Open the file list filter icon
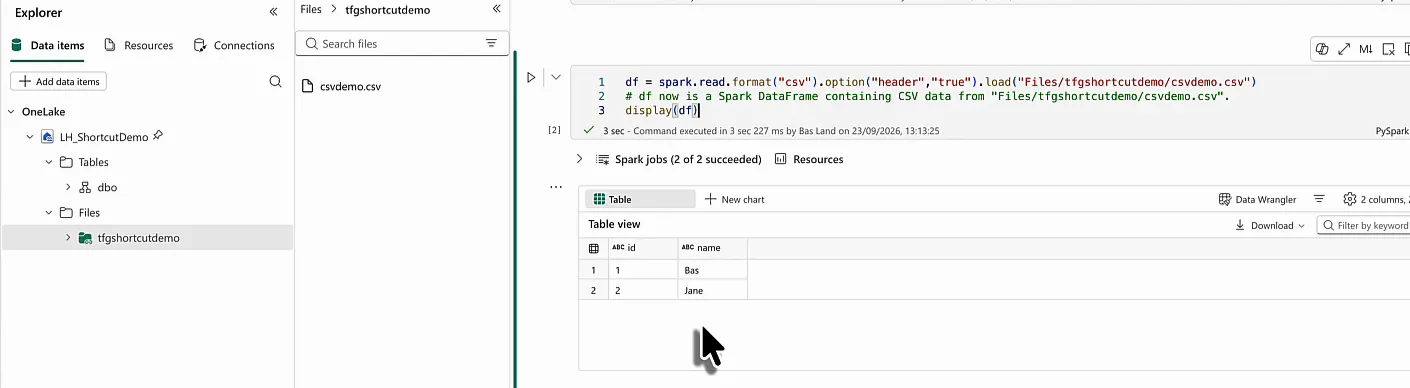 [x=491, y=44]
